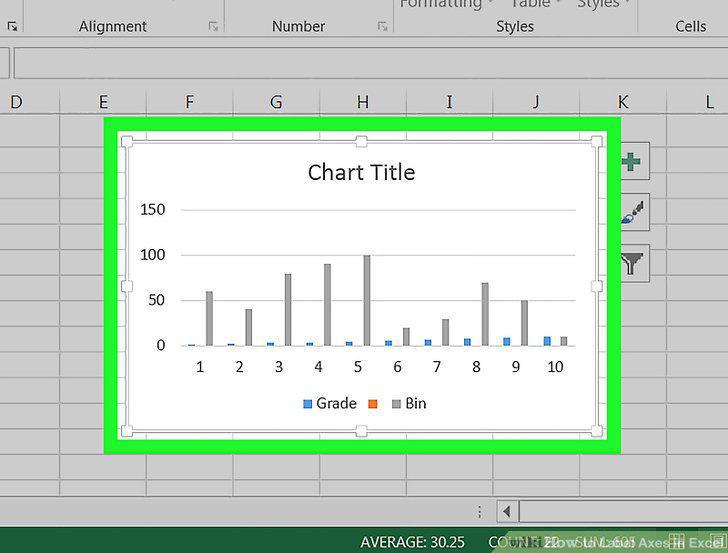Viewport: 728px width, 553px height.
Task: Click the horizontal scrollbar left arrow
Action: pyautogui.click(x=507, y=512)
